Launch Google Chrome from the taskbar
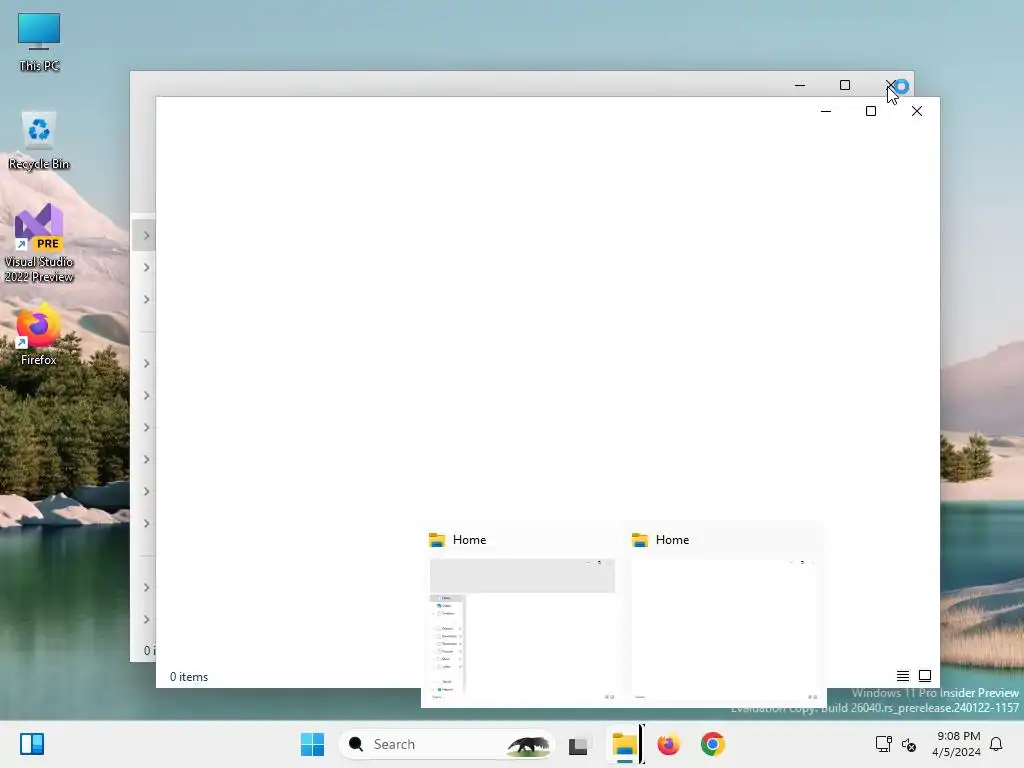Image resolution: width=1024 pixels, height=768 pixels. [x=712, y=744]
